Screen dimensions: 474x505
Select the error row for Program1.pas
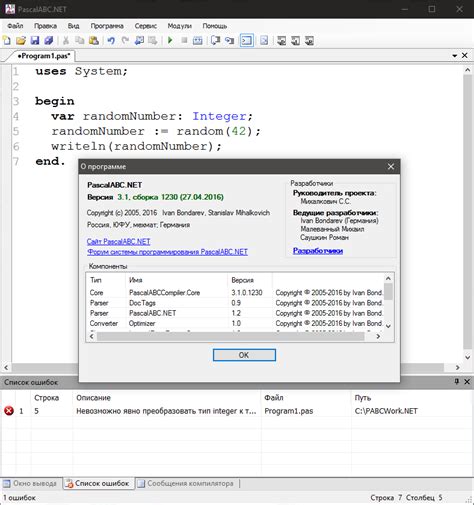pyautogui.click(x=237, y=411)
